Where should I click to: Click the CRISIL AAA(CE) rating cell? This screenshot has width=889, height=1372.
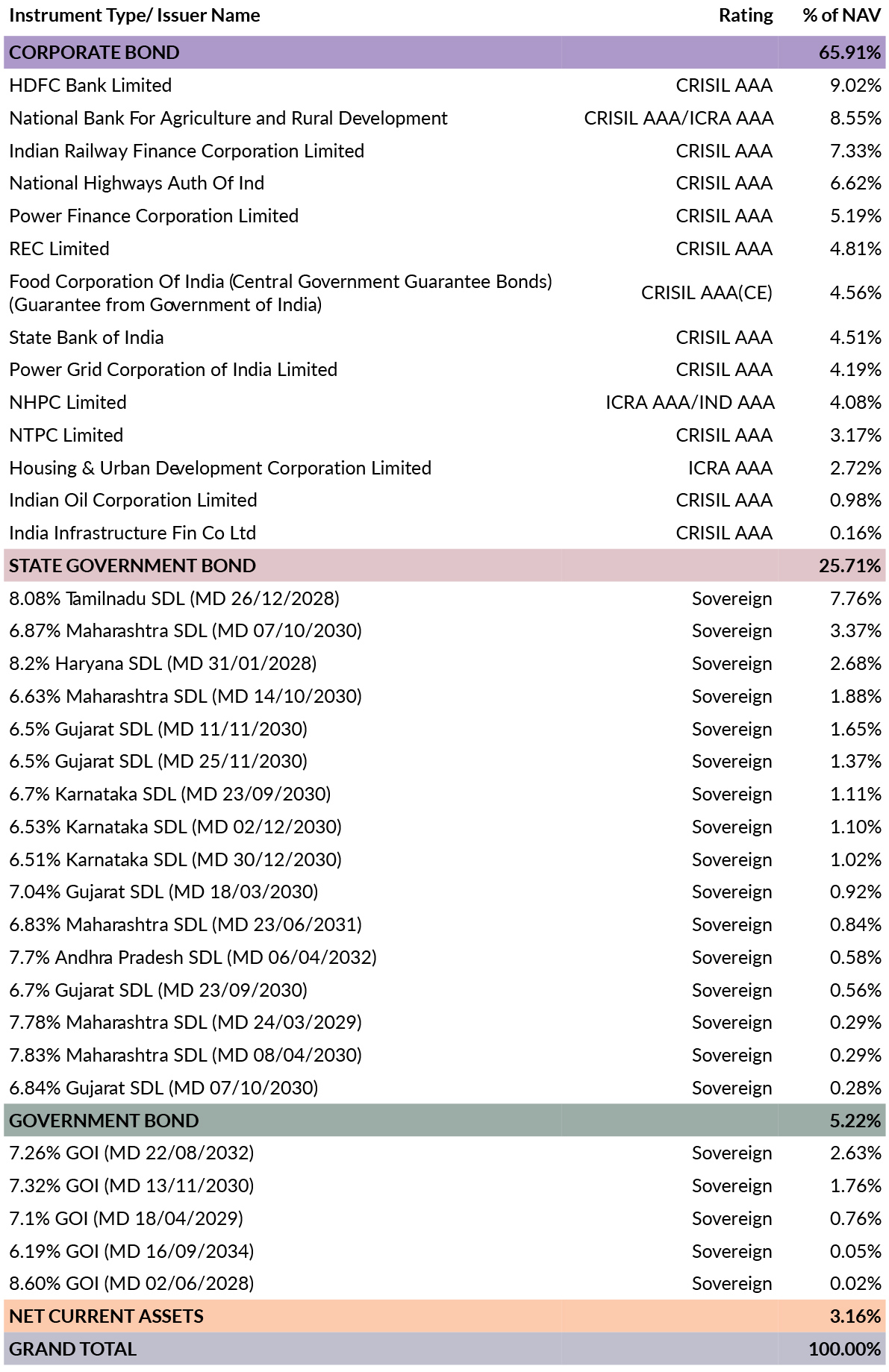point(706,293)
